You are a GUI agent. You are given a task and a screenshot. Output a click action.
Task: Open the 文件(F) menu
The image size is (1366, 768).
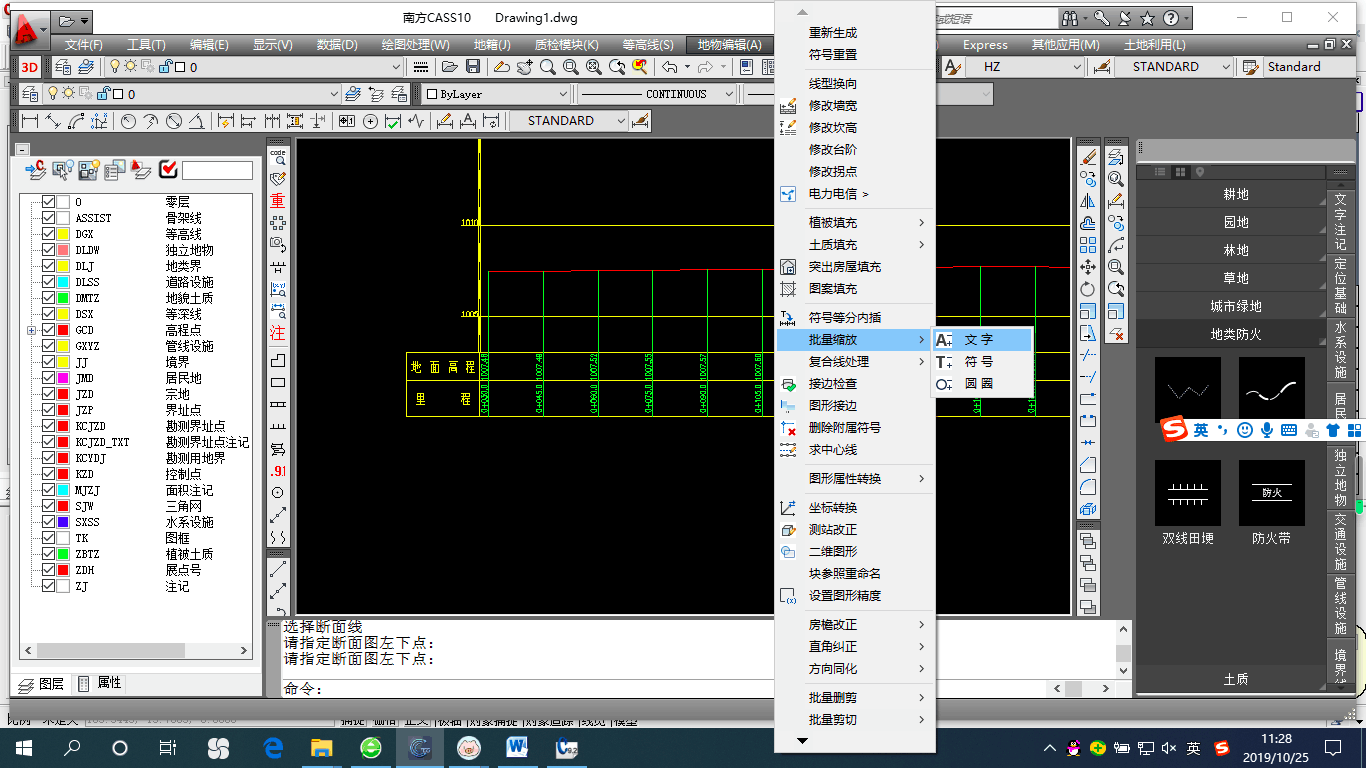pyautogui.click(x=84, y=45)
